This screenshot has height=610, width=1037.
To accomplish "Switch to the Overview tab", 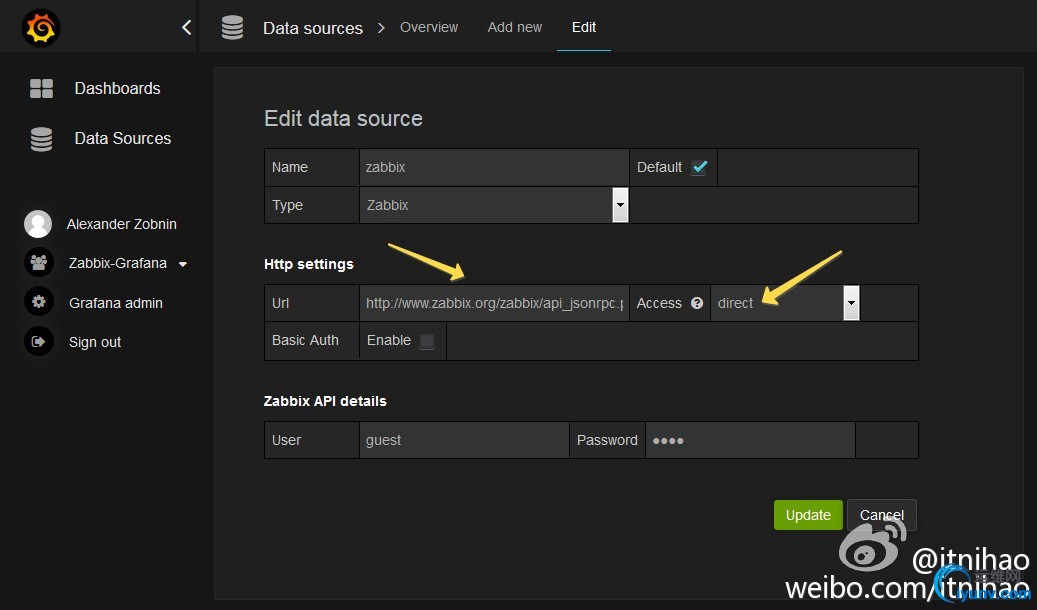I will [429, 27].
